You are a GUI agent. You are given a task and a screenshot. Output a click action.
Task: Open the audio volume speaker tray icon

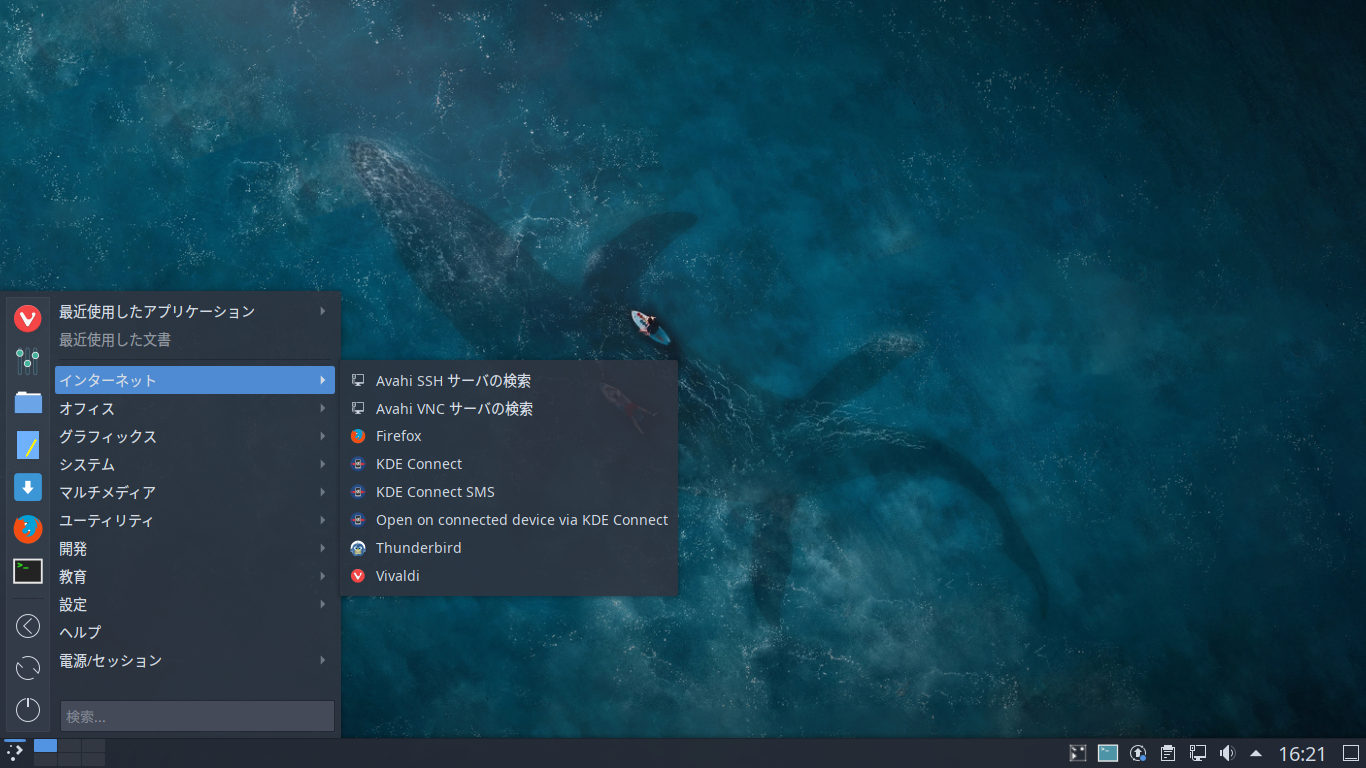click(1228, 753)
